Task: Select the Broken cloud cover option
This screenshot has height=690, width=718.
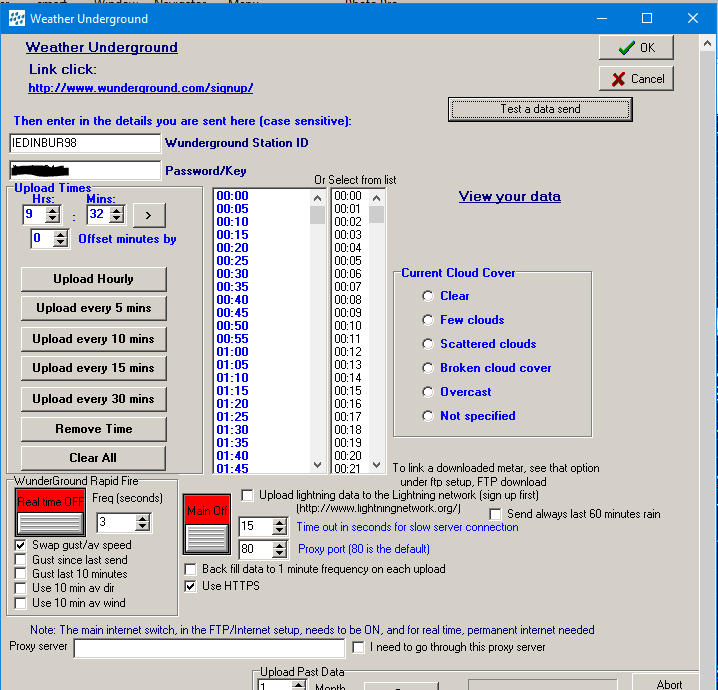Action: 428,368
